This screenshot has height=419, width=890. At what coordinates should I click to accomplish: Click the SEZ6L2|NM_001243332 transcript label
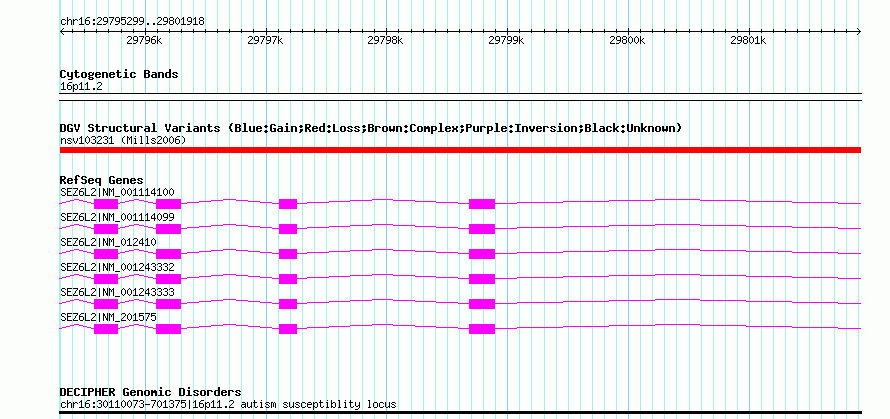(x=117, y=267)
